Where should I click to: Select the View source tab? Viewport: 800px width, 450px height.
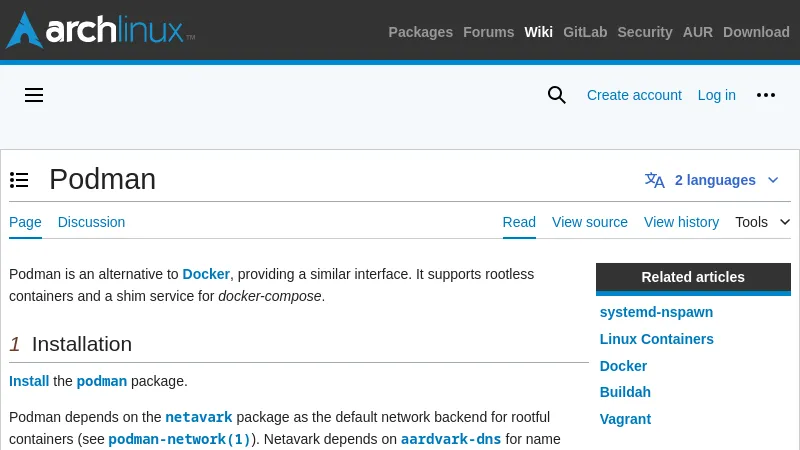pos(590,222)
